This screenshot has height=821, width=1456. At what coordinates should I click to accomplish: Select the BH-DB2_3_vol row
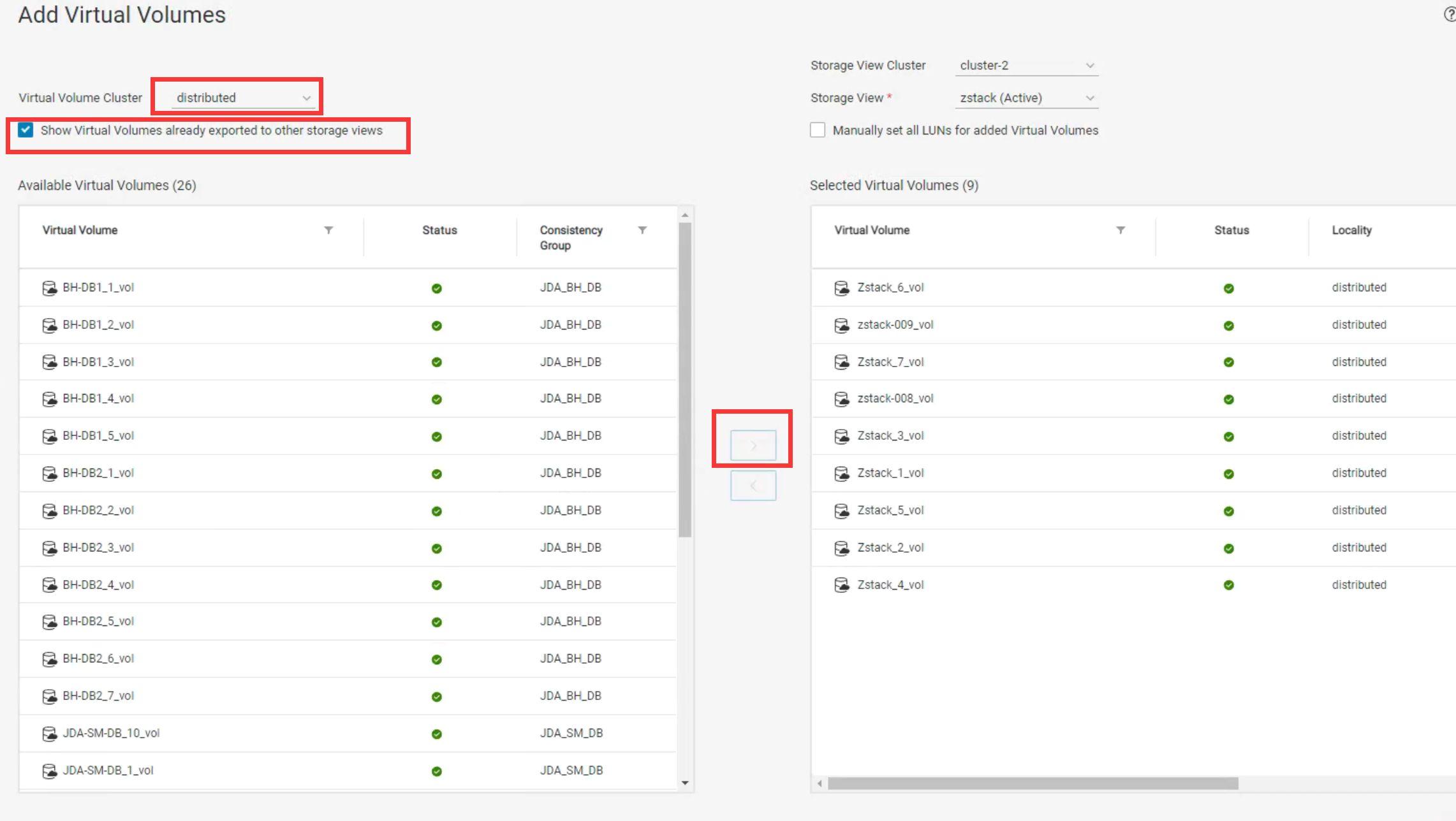click(x=98, y=548)
